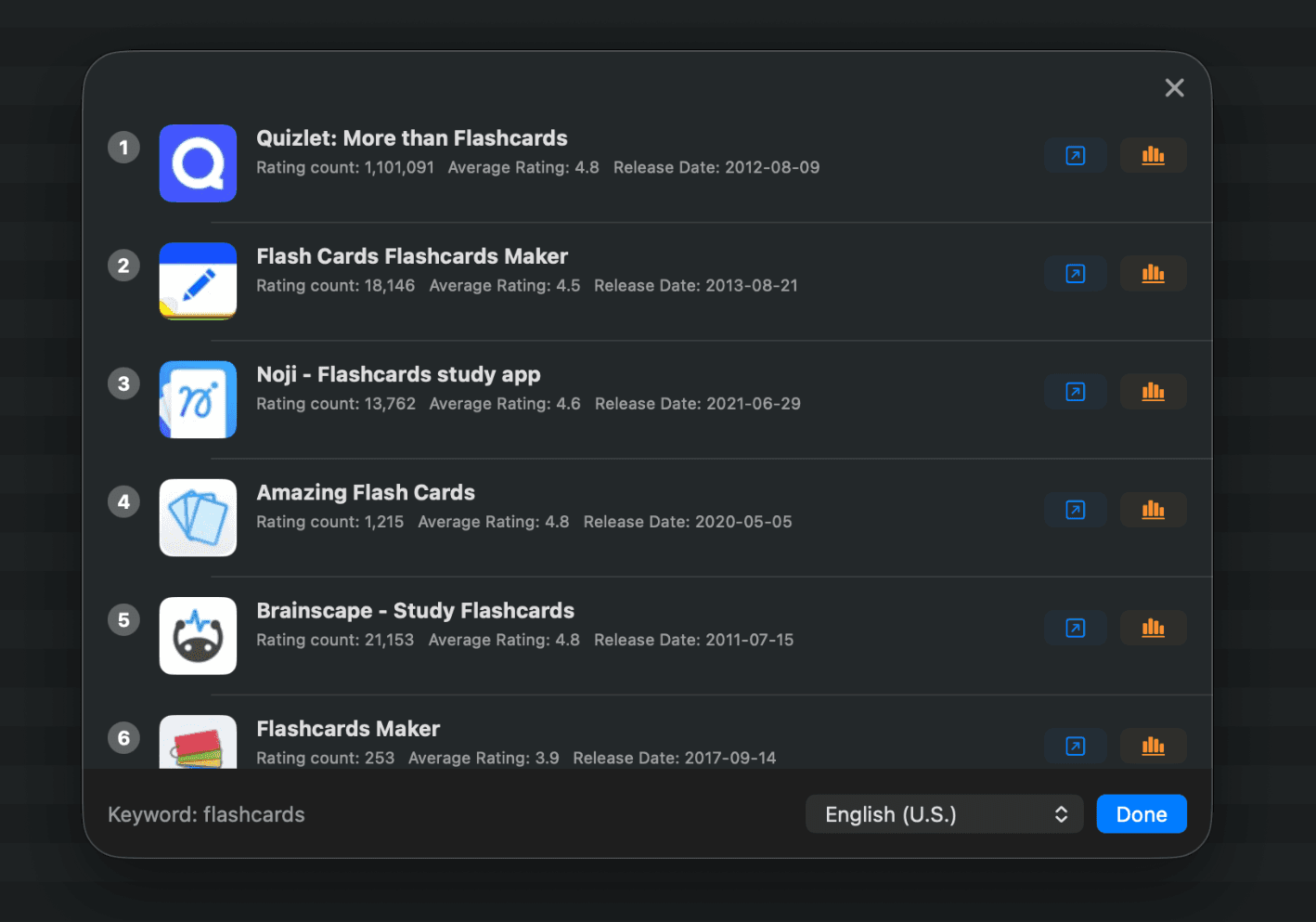Click 'Rating count: 13,762' text

click(x=336, y=404)
